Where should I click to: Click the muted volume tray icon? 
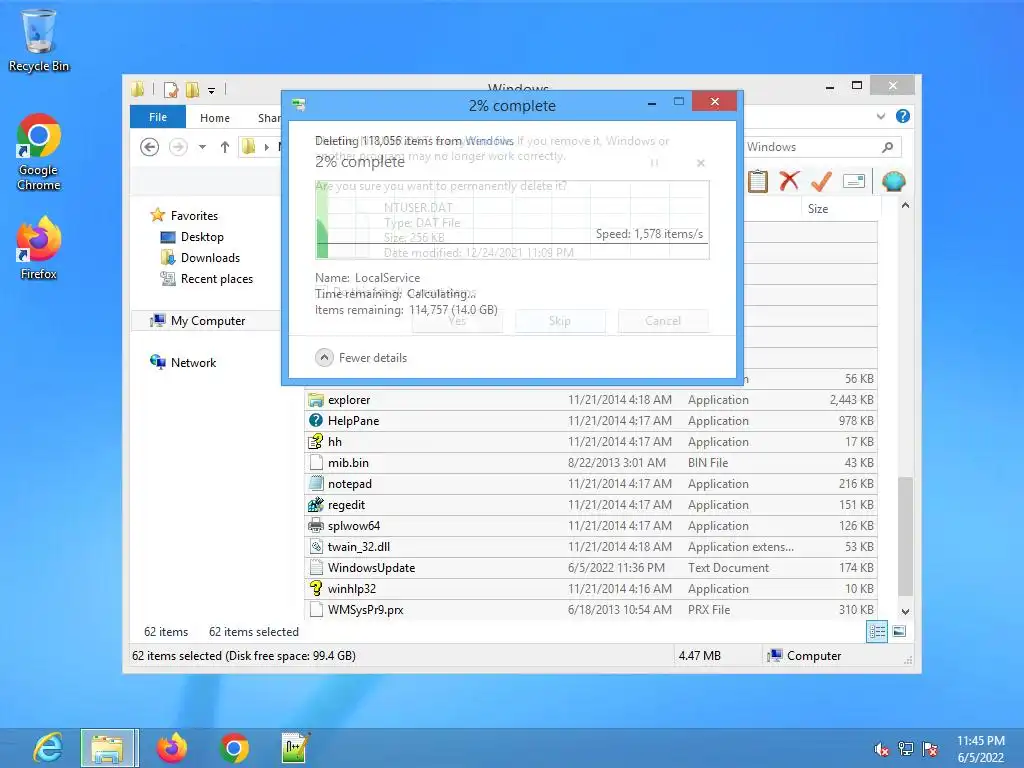pyautogui.click(x=881, y=749)
